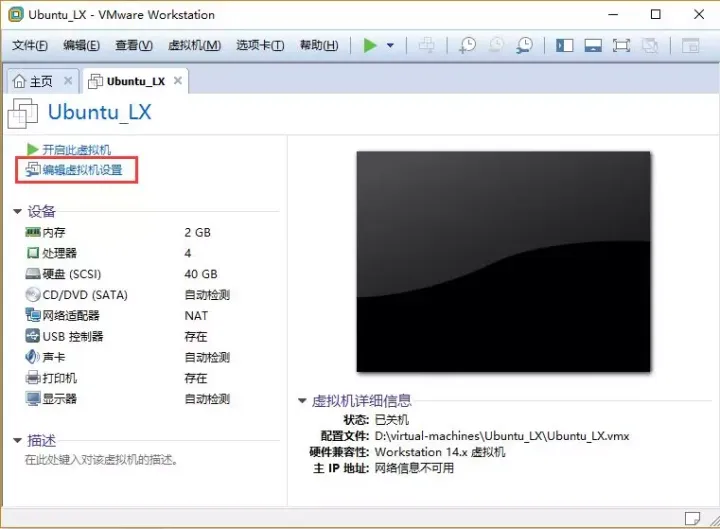This screenshot has height=529, width=720.
Task: Click the 已关机 status text
Action: click(x=392, y=420)
